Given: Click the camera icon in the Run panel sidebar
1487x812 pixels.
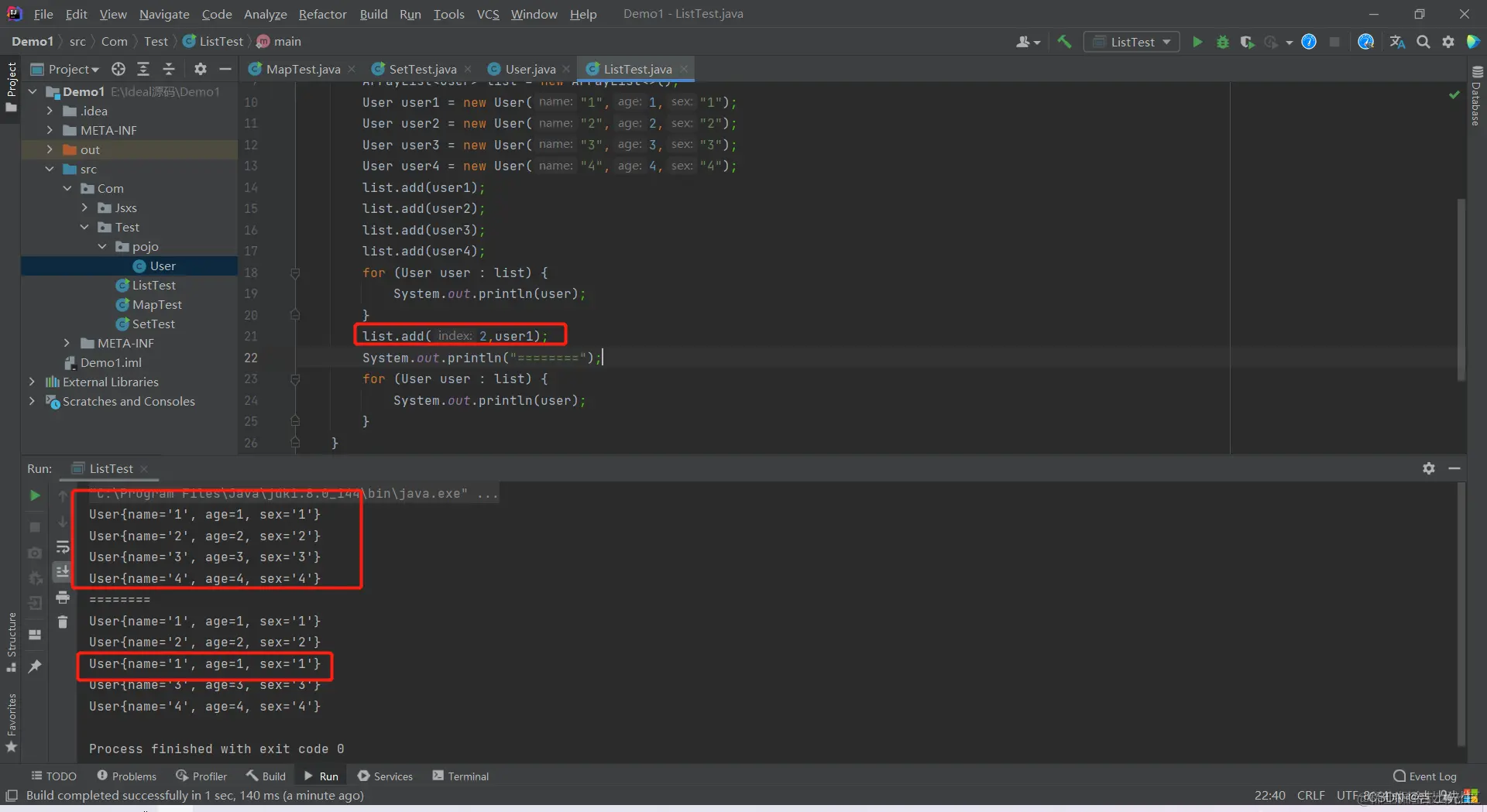Looking at the screenshot, I should [x=35, y=553].
